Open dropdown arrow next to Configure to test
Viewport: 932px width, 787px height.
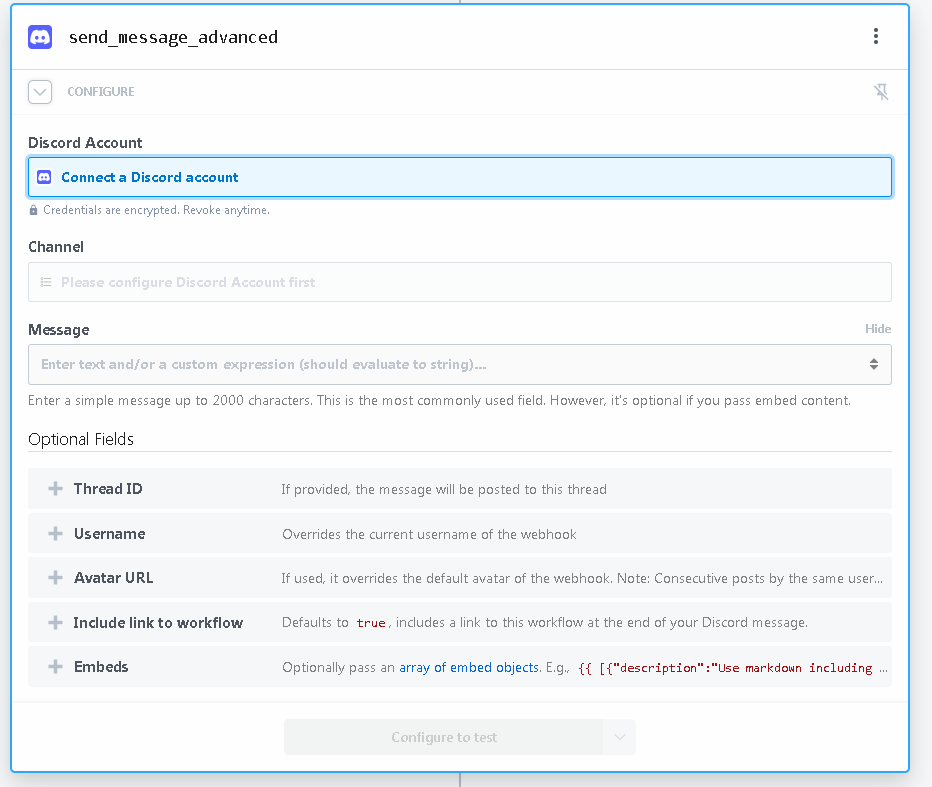[620, 737]
